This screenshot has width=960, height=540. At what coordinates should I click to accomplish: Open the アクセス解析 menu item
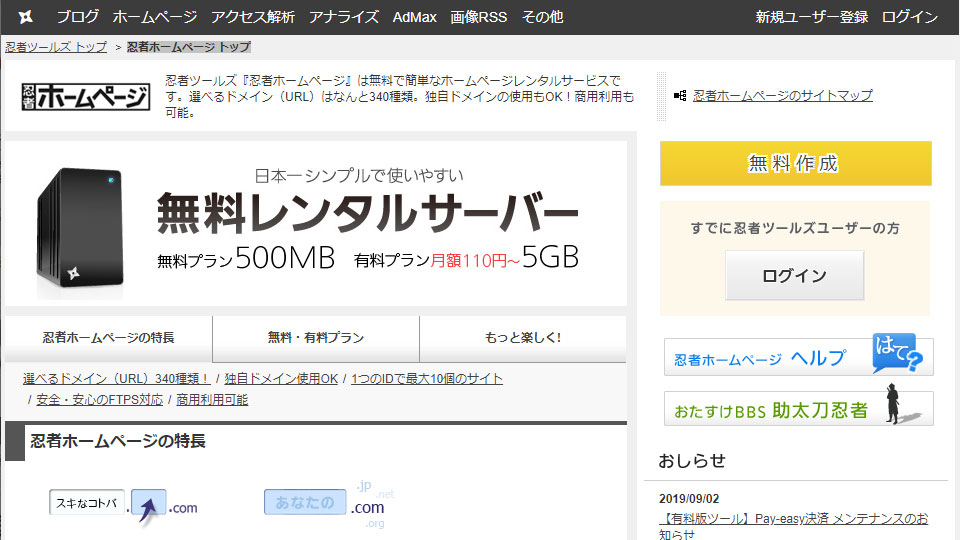pyautogui.click(x=253, y=17)
